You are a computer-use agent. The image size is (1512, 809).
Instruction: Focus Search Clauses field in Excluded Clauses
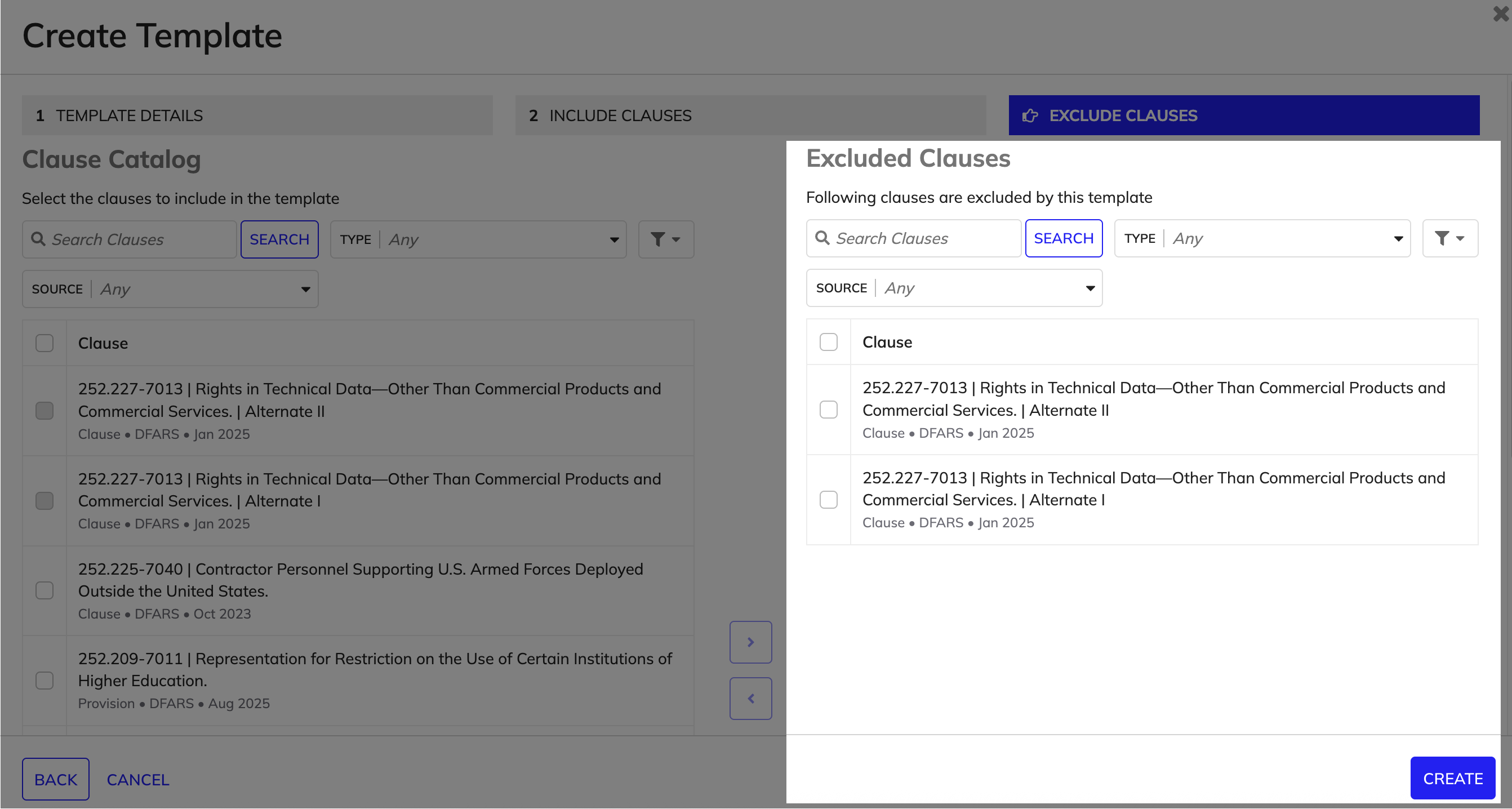913,238
